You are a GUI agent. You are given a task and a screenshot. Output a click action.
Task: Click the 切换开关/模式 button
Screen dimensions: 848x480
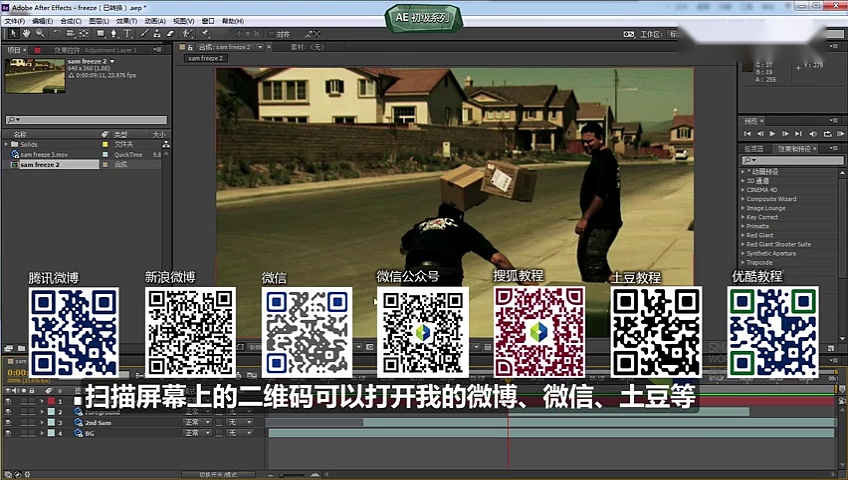pyautogui.click(x=218, y=475)
